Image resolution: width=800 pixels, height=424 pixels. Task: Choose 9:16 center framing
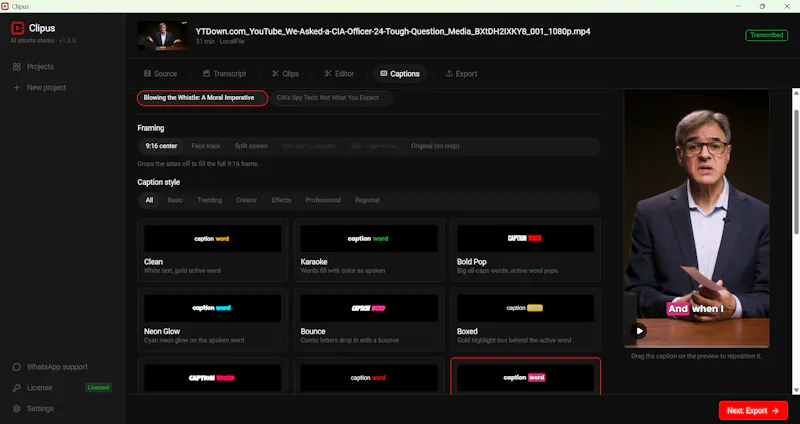pos(161,146)
